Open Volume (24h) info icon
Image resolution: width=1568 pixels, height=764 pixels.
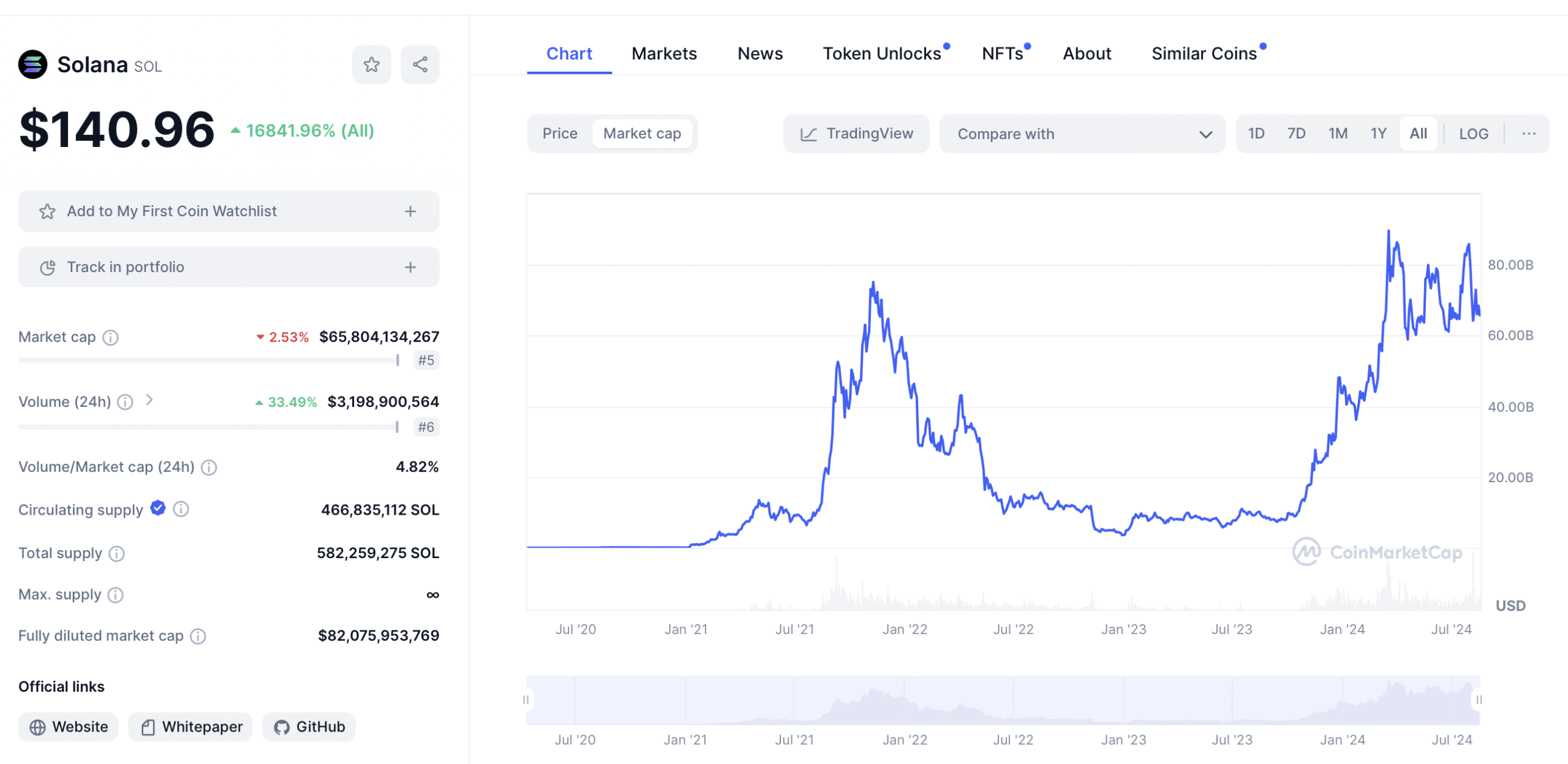pyautogui.click(x=126, y=402)
